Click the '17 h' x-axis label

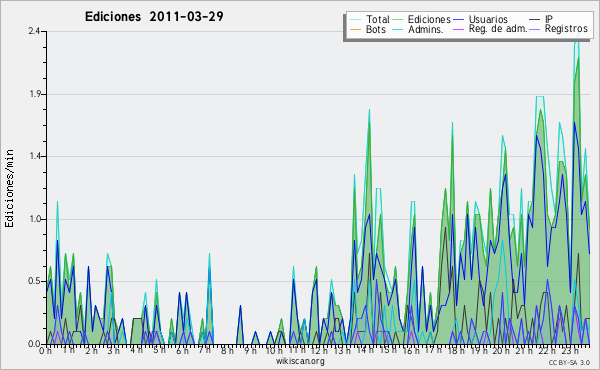[x=433, y=350]
